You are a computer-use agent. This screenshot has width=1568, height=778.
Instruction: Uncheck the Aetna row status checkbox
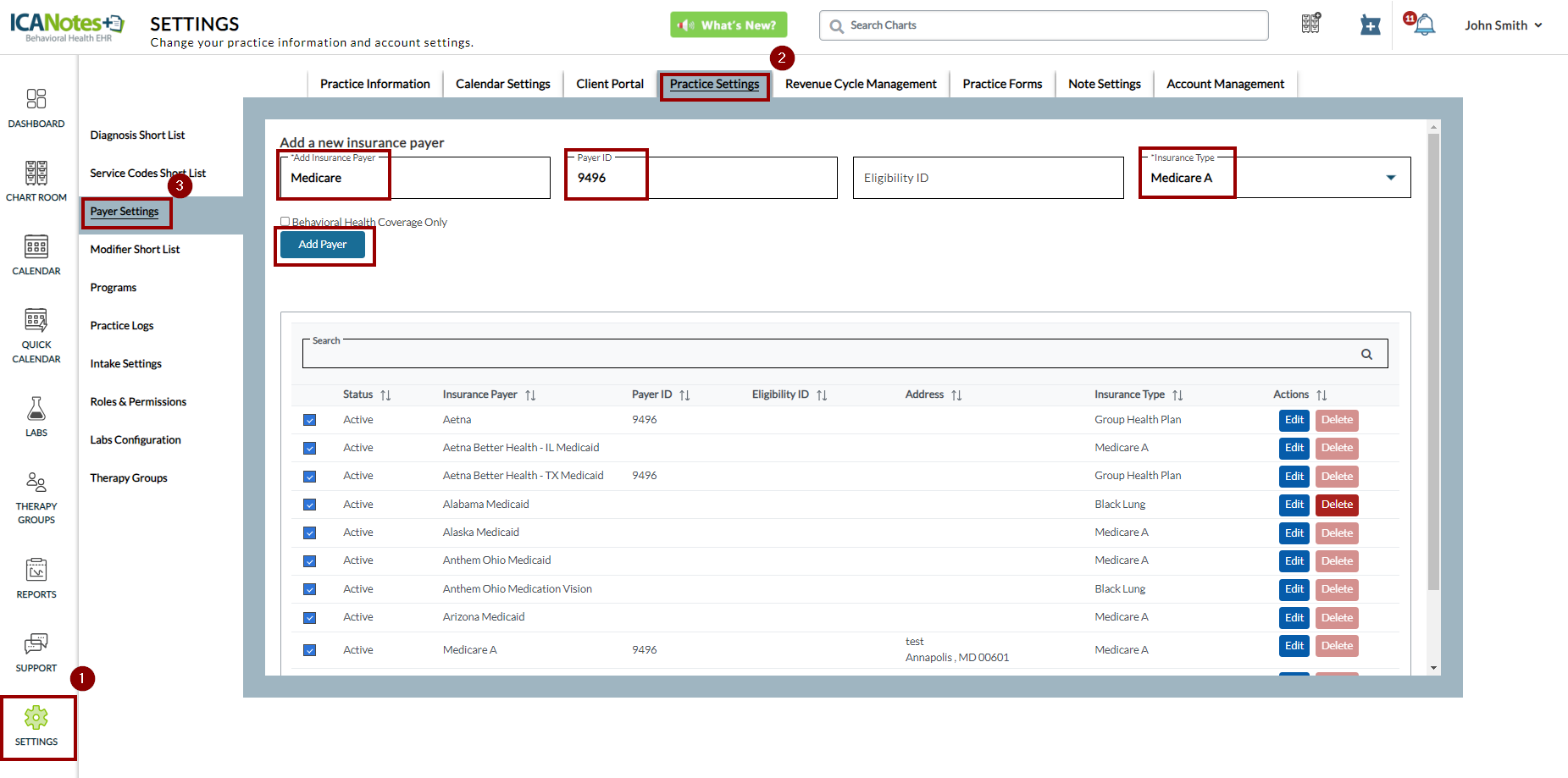click(310, 420)
